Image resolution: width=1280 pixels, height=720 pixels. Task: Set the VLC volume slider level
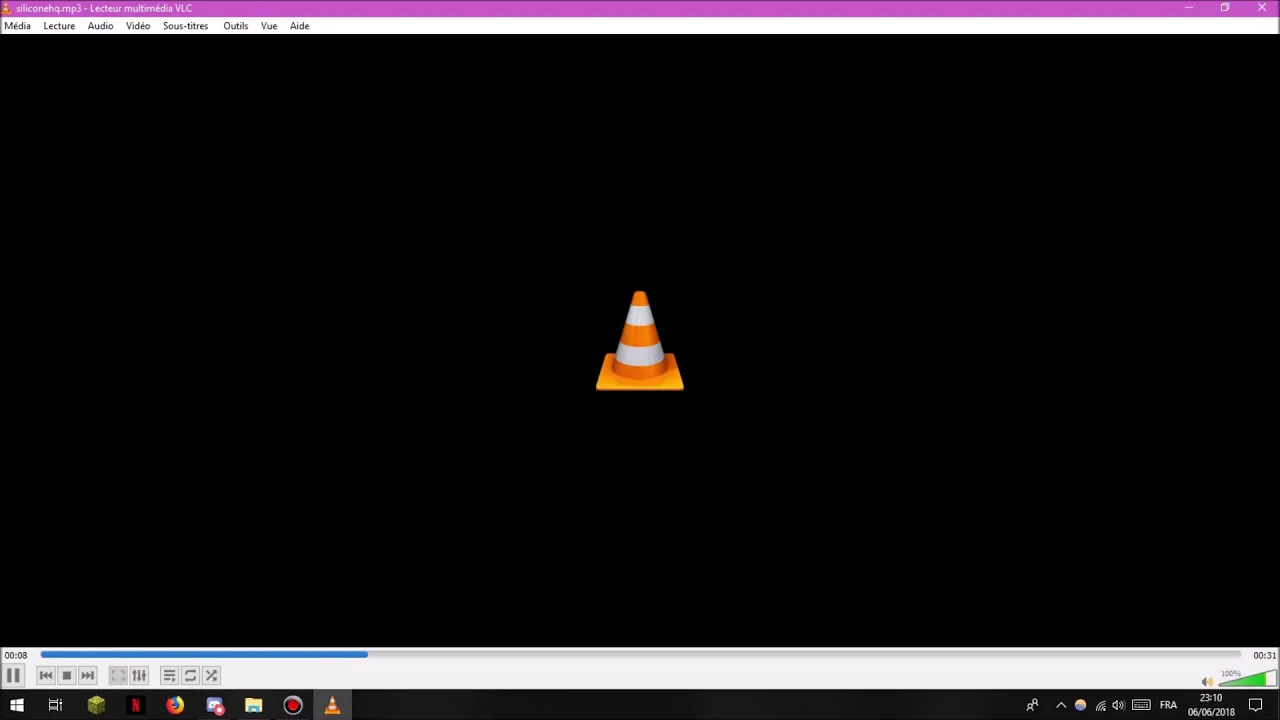(x=1247, y=679)
